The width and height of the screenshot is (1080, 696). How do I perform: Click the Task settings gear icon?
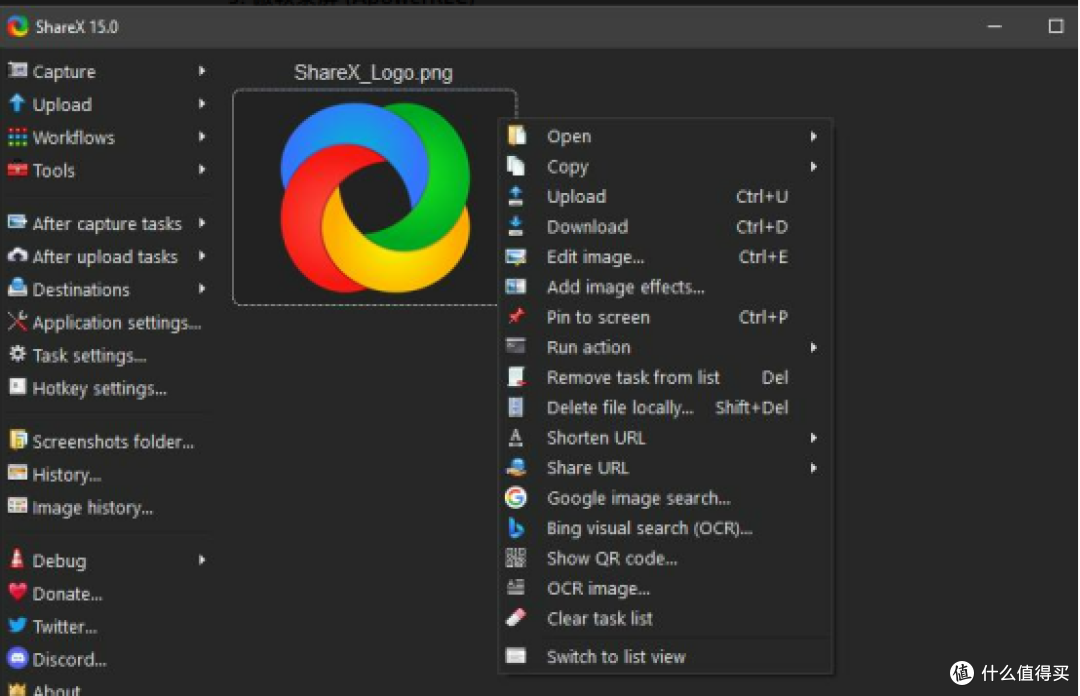tap(17, 354)
